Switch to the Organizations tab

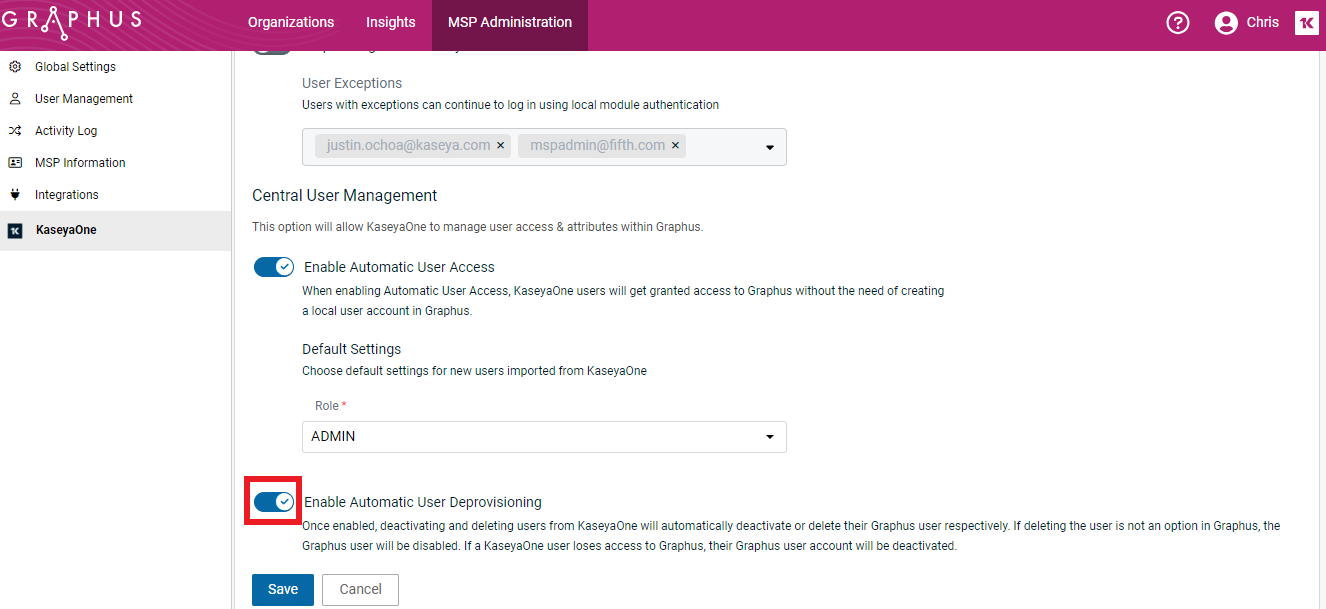tap(291, 22)
